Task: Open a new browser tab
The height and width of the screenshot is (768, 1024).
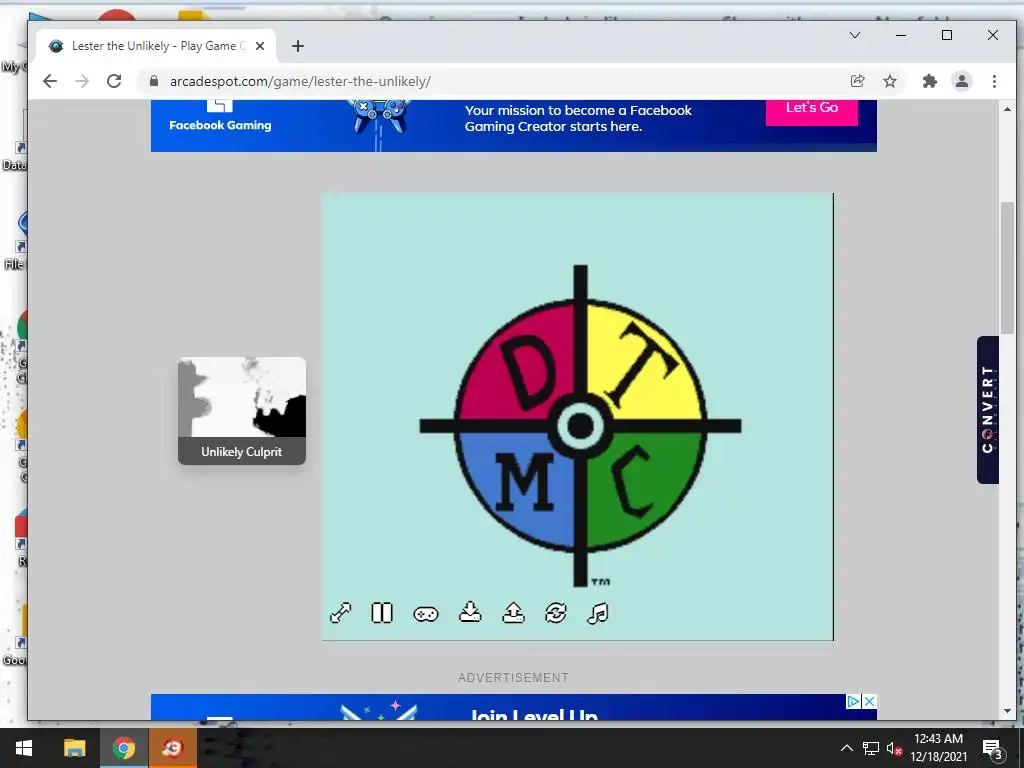Action: pyautogui.click(x=298, y=46)
